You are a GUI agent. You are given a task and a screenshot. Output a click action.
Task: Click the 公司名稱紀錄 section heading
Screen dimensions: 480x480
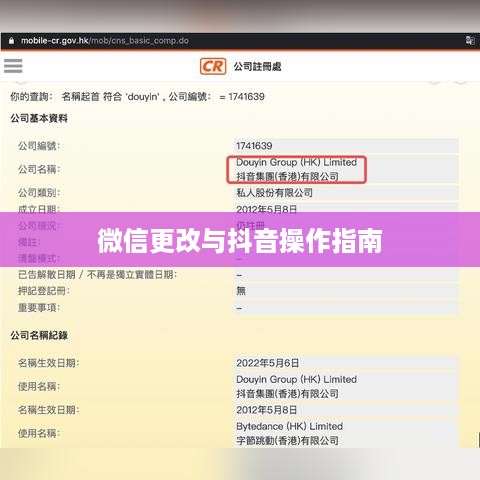[x=39, y=335]
